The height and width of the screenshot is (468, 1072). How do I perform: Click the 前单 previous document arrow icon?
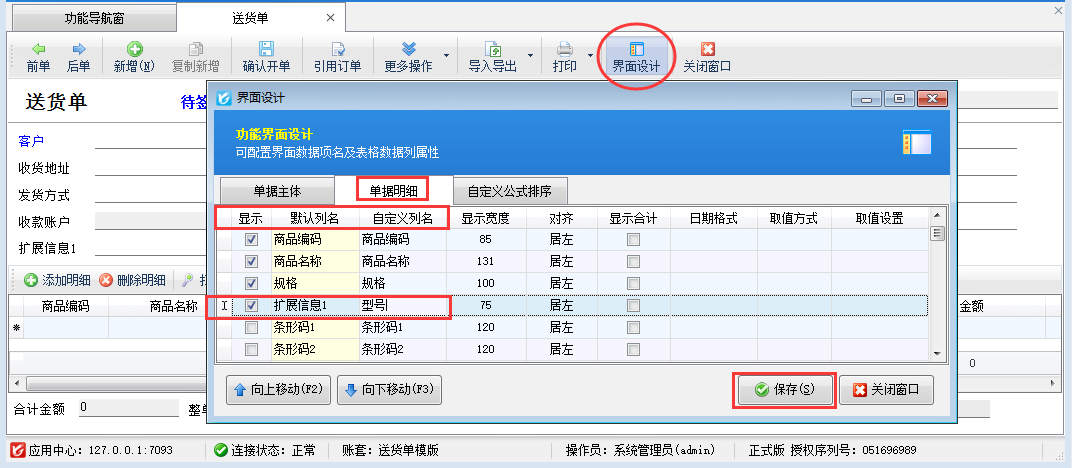click(38, 49)
